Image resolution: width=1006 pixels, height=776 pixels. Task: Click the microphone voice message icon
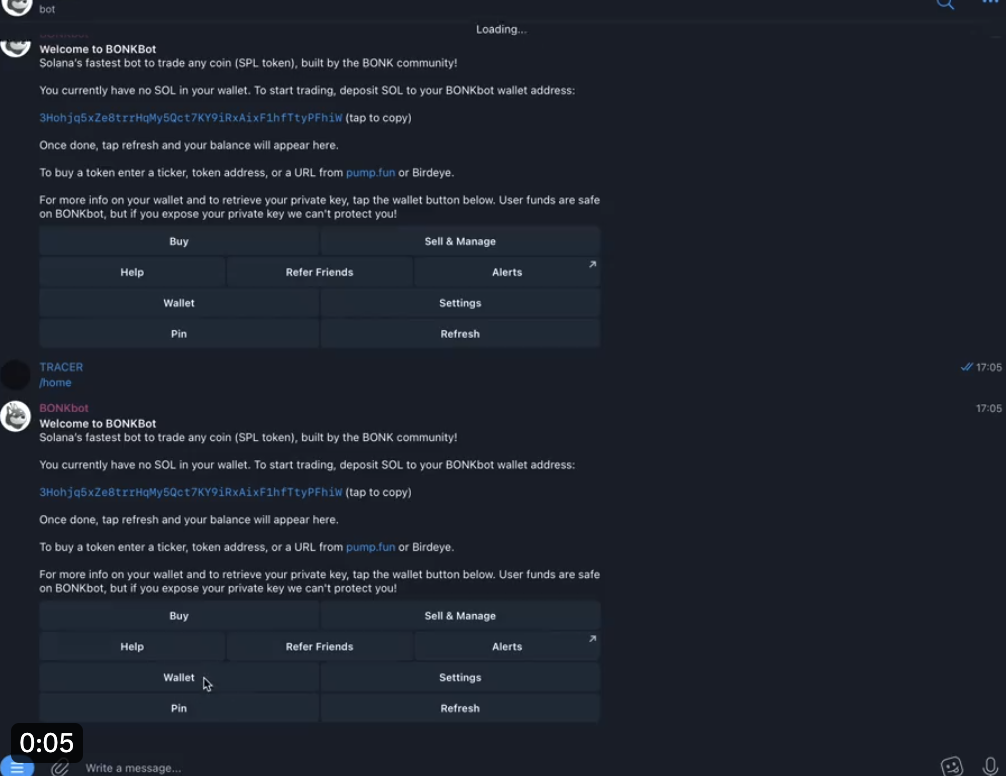[x=990, y=766]
